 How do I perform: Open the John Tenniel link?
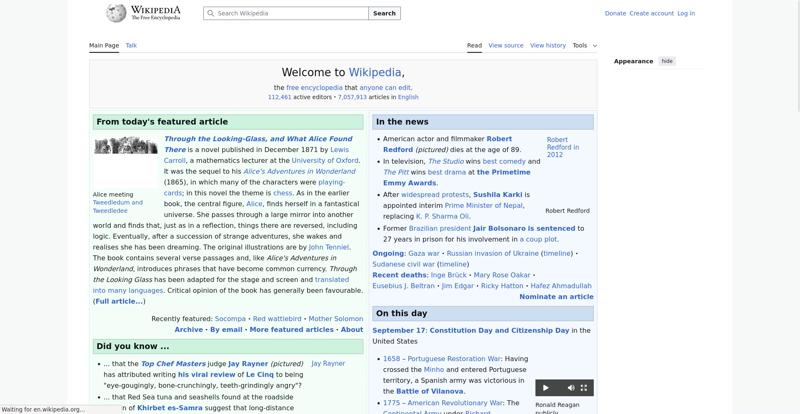tap(329, 247)
